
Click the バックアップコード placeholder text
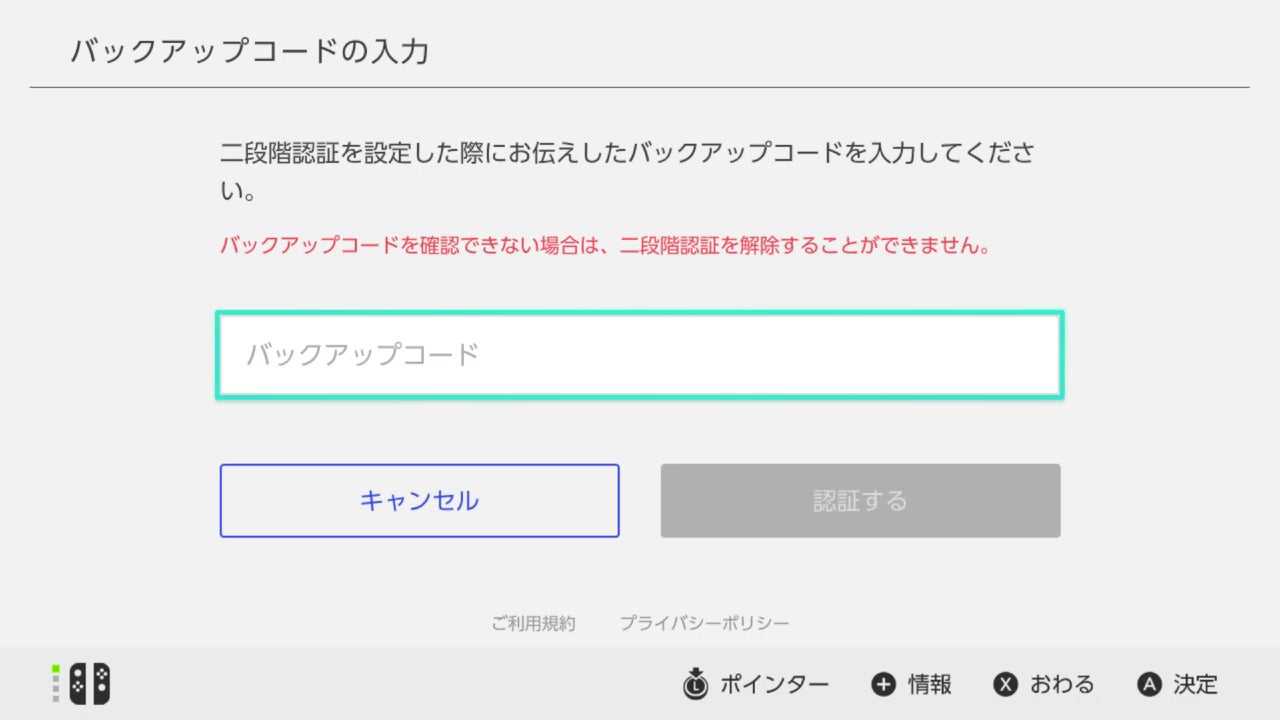coord(363,354)
